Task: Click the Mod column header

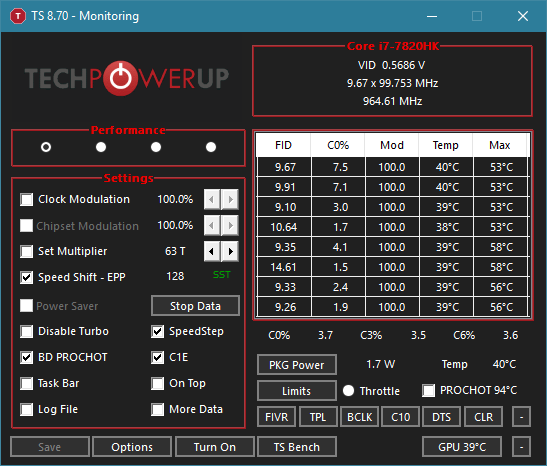Action: coord(392,145)
